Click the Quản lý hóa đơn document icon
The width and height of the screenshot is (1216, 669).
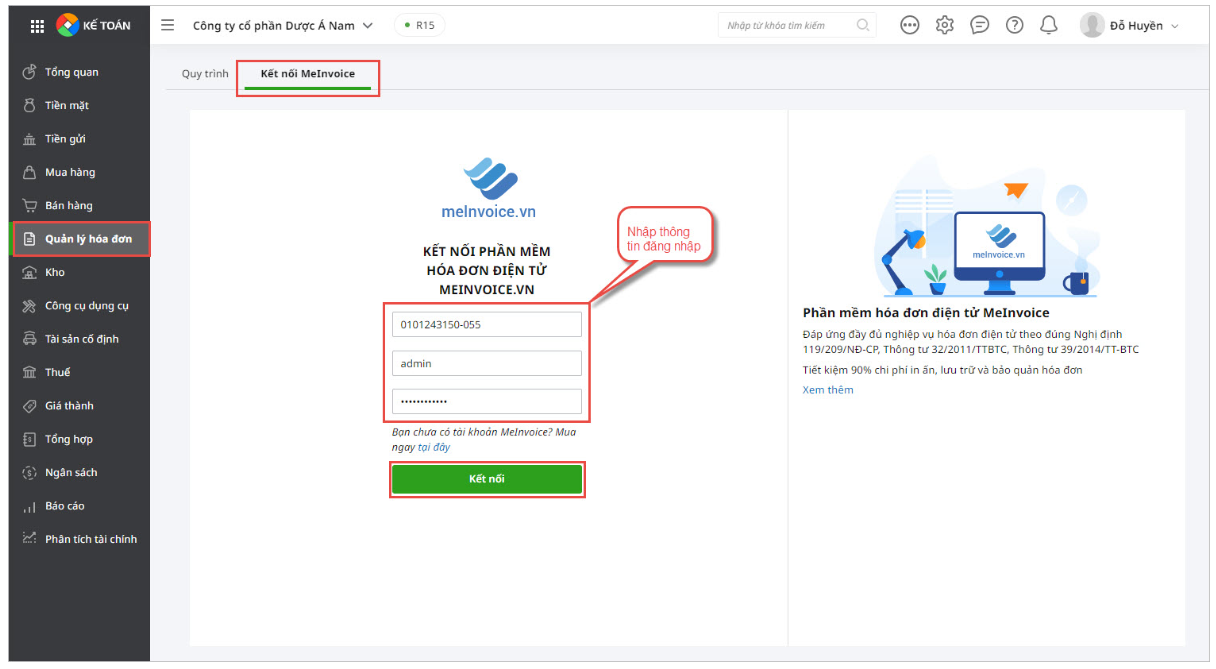tap(29, 239)
